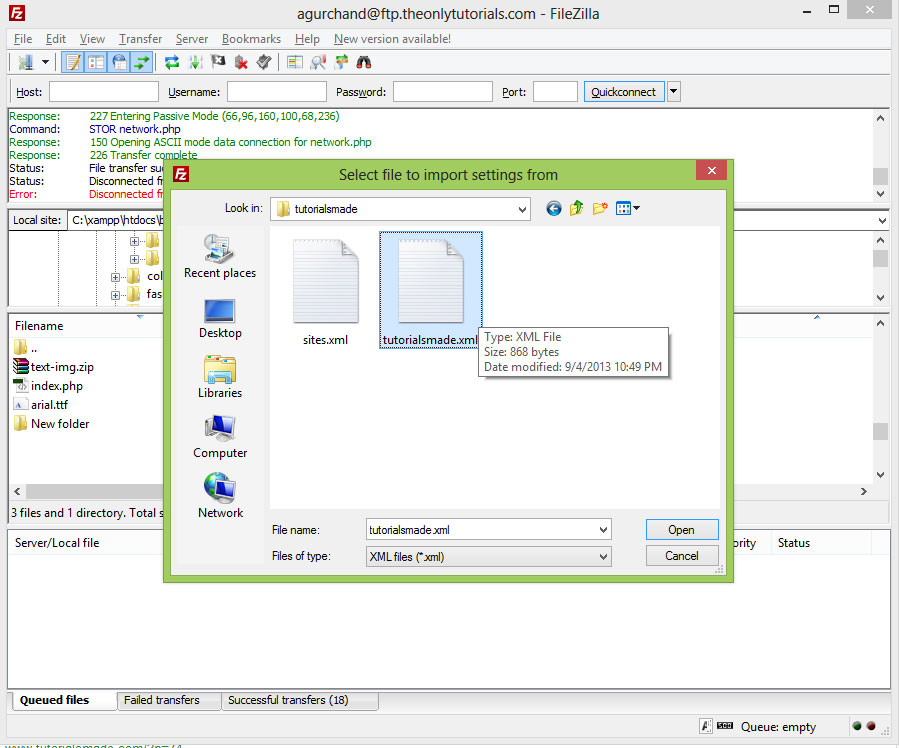The height and width of the screenshot is (748, 899).
Task: Toggle synchronized browsing
Action: tap(339, 62)
